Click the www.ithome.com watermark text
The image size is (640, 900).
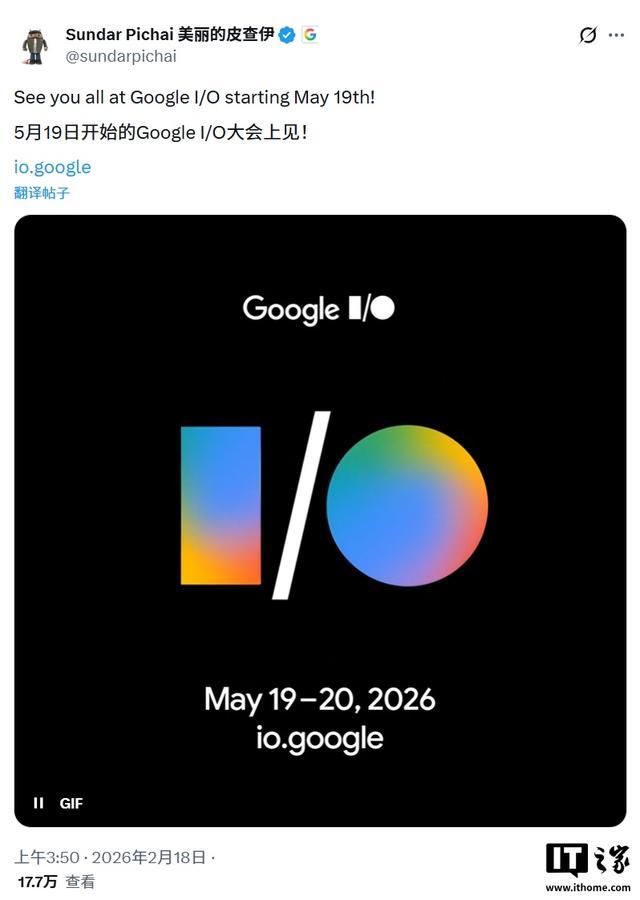pos(587,887)
